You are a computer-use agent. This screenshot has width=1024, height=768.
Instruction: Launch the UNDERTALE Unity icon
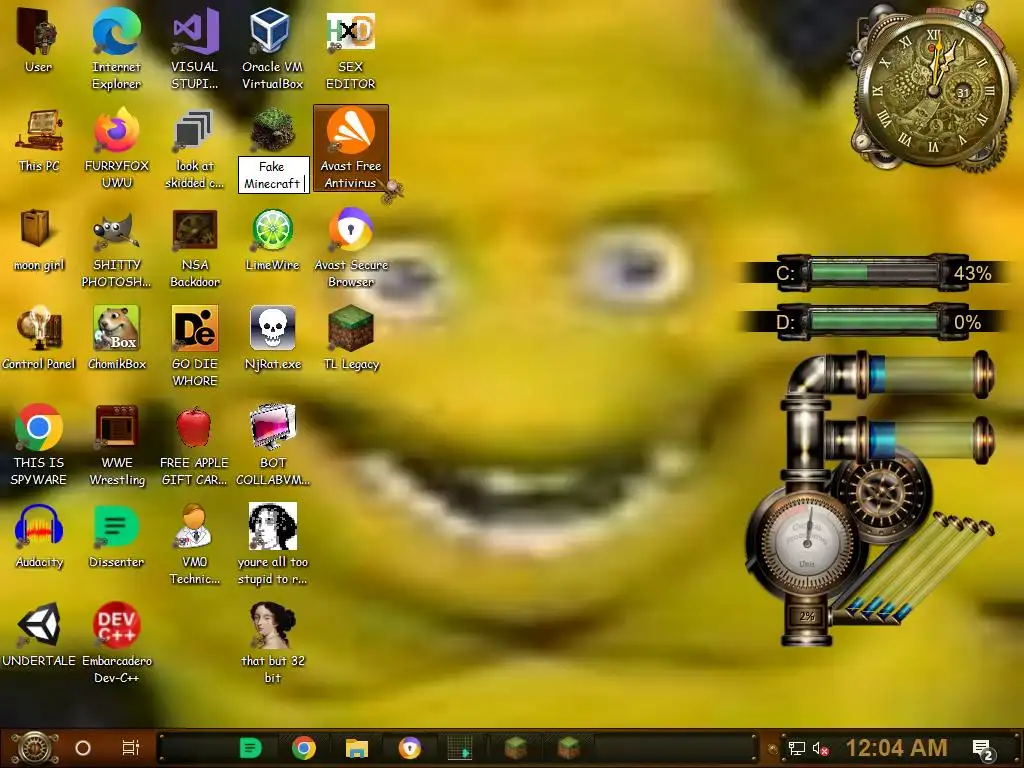(39, 625)
